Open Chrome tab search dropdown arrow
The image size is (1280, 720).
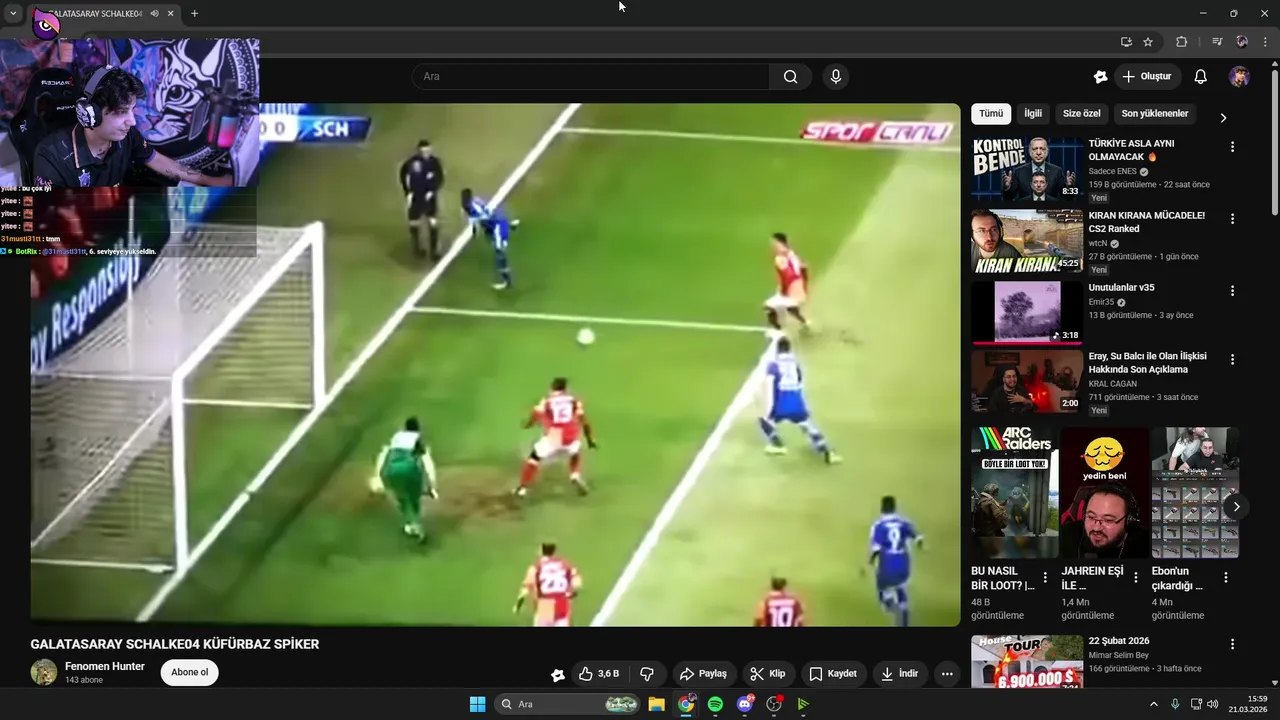tap(13, 14)
